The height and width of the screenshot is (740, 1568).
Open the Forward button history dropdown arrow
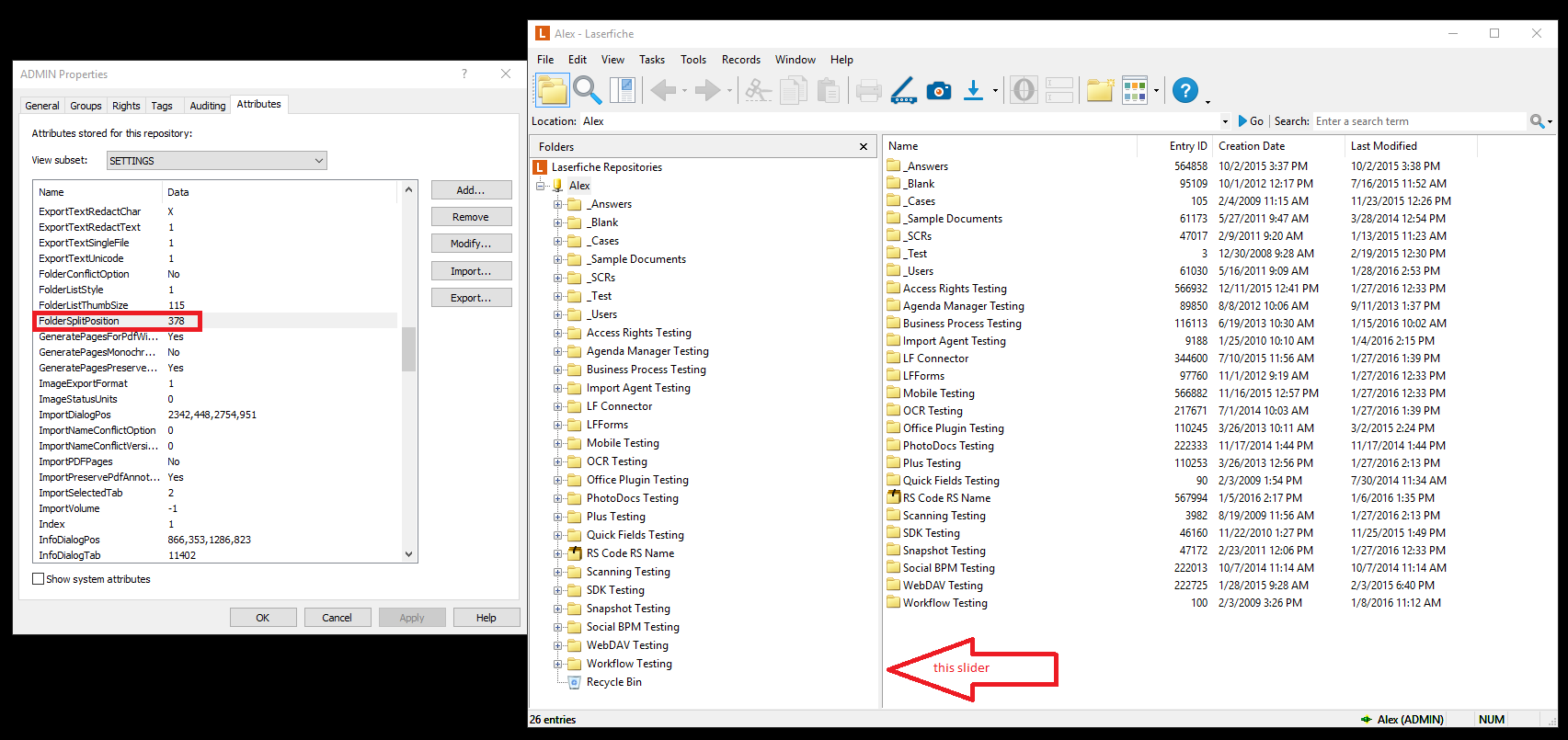pos(729,91)
